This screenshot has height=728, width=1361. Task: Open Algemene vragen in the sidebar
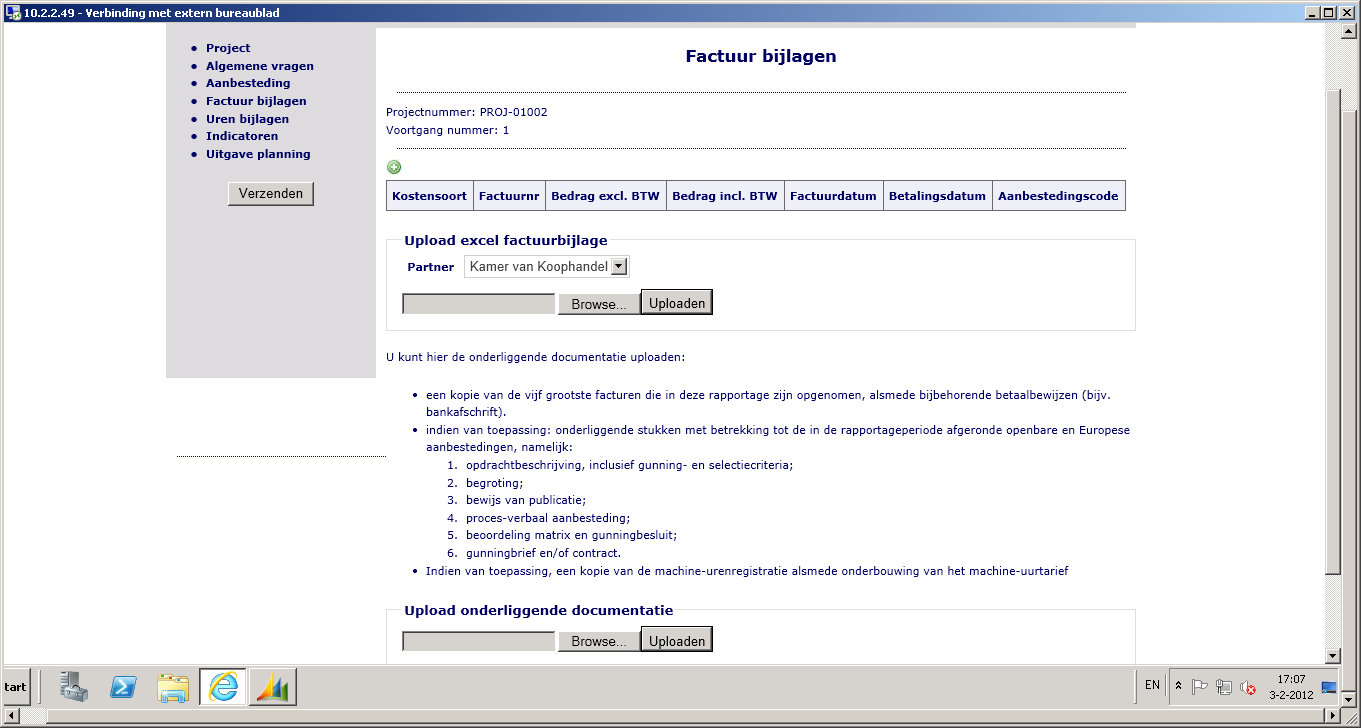(x=260, y=66)
